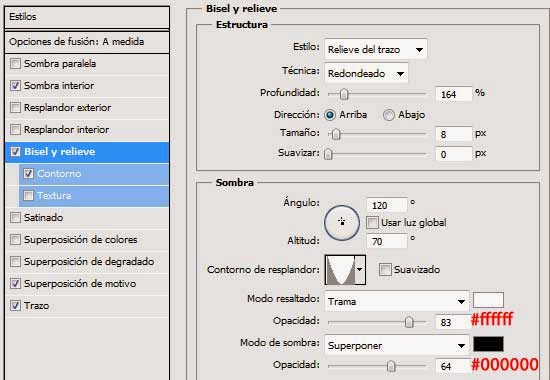Enable the Satinado checkbox
550x380 pixels.
(15, 218)
